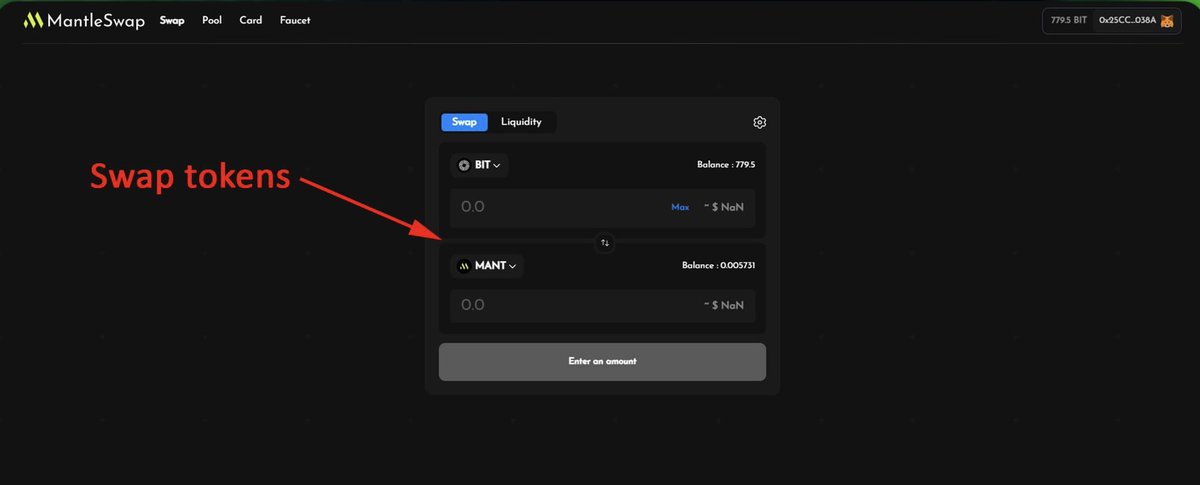Select the Swap tab in the panel
Image resolution: width=1200 pixels, height=485 pixels.
coord(464,122)
